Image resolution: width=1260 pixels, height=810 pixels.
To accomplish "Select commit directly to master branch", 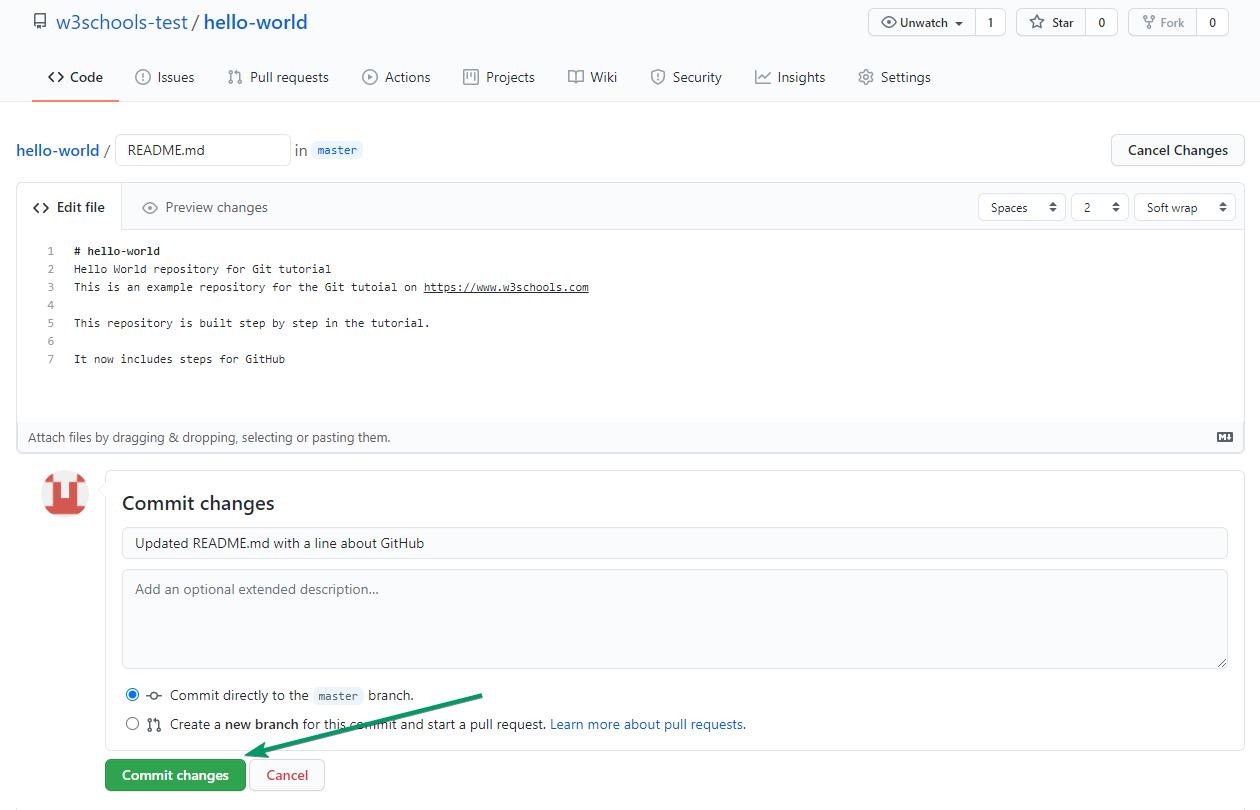I will point(132,694).
